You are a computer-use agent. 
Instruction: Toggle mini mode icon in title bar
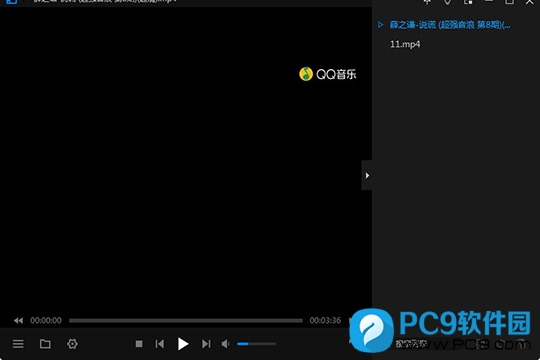(x=468, y=2)
